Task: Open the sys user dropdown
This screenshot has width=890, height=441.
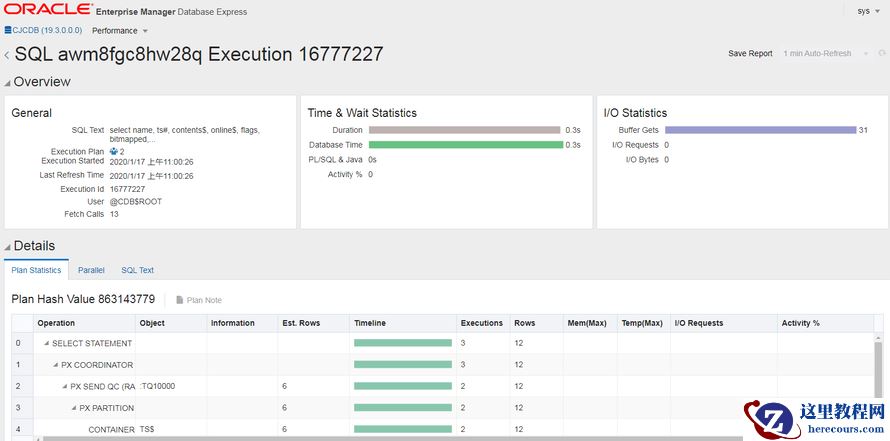Action: [868, 11]
